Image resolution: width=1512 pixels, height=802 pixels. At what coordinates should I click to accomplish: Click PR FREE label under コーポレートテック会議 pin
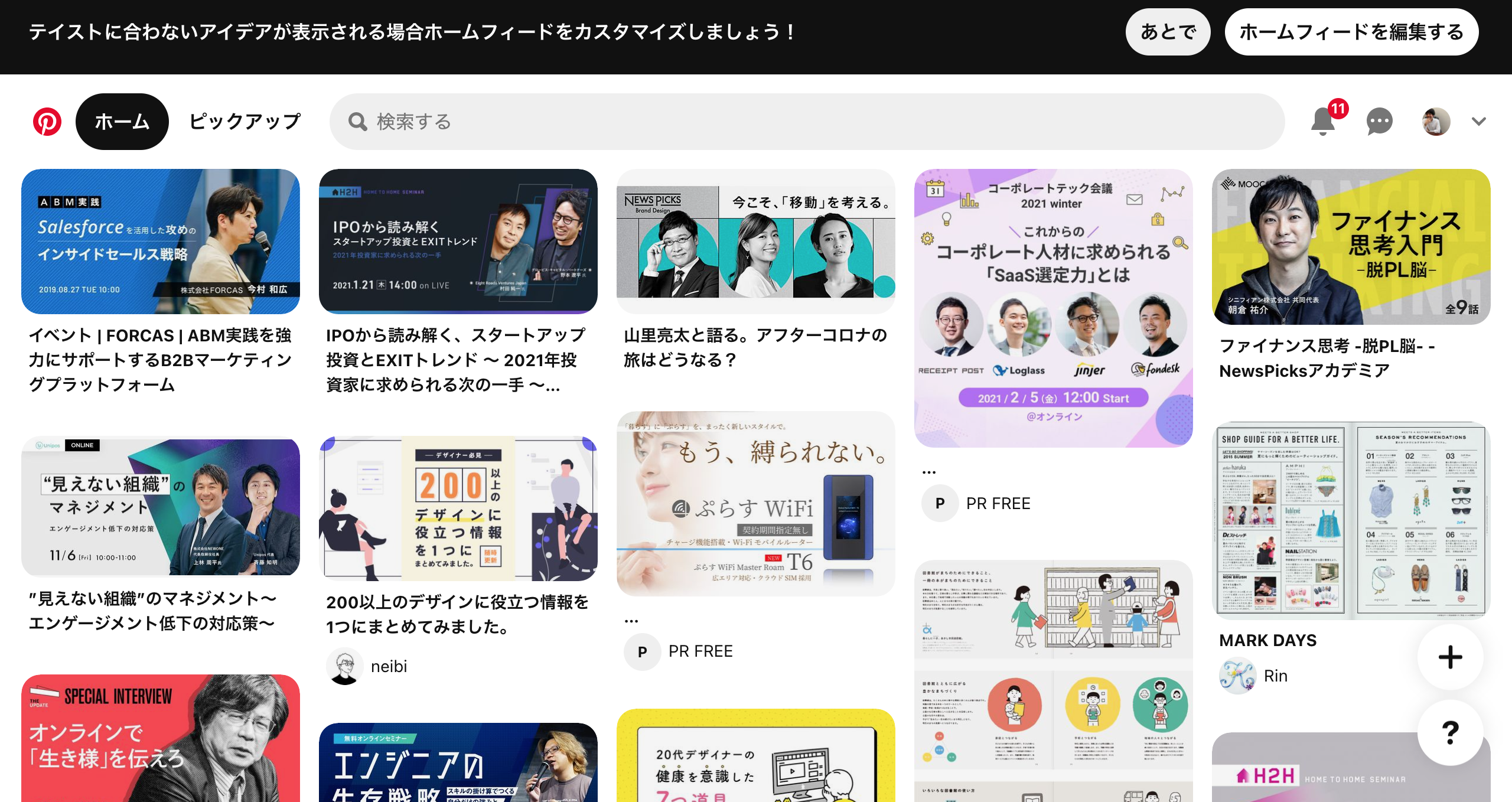click(998, 503)
